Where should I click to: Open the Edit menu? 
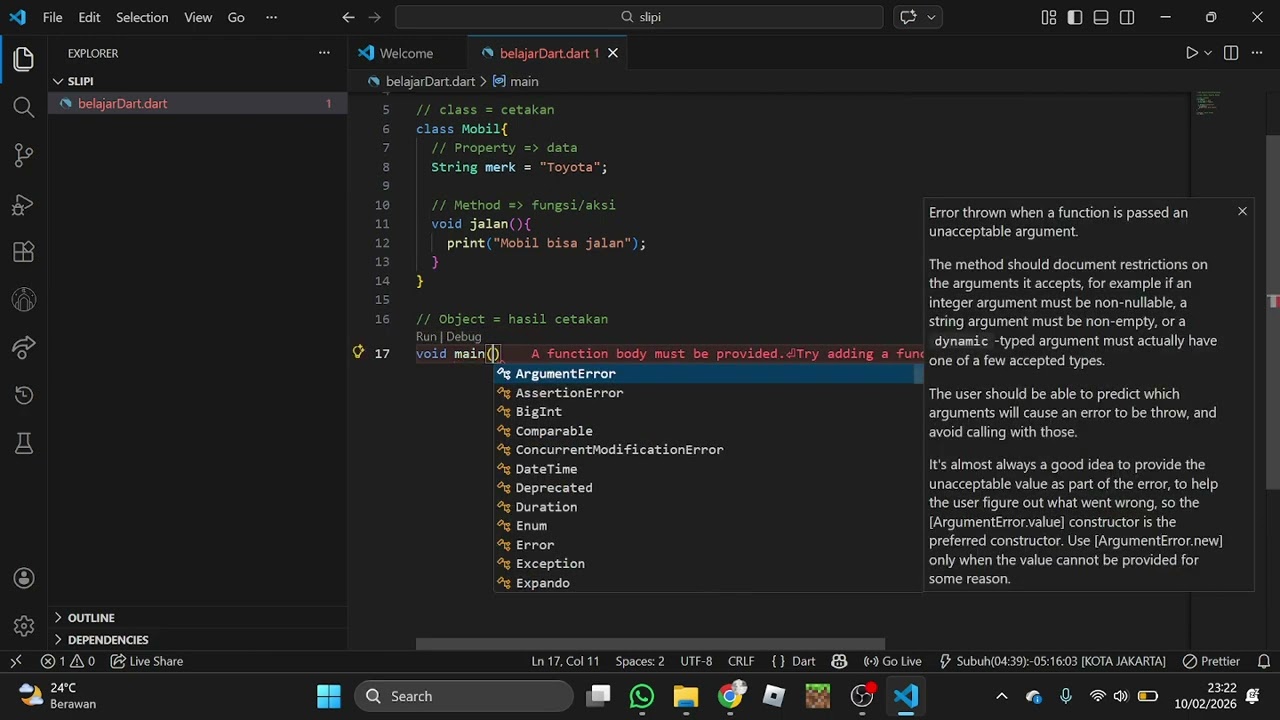coord(89,17)
